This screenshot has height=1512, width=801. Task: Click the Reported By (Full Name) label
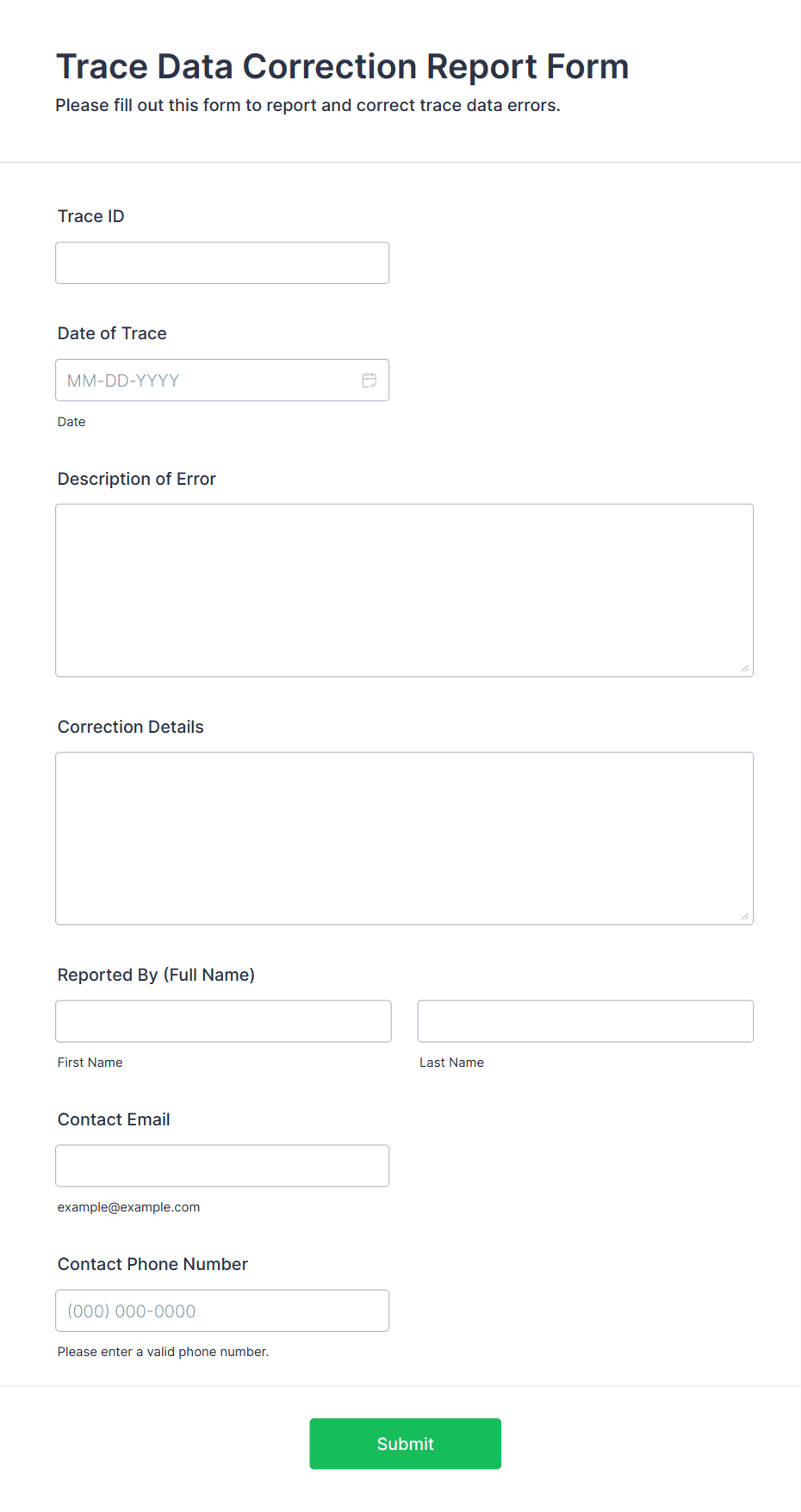(157, 975)
